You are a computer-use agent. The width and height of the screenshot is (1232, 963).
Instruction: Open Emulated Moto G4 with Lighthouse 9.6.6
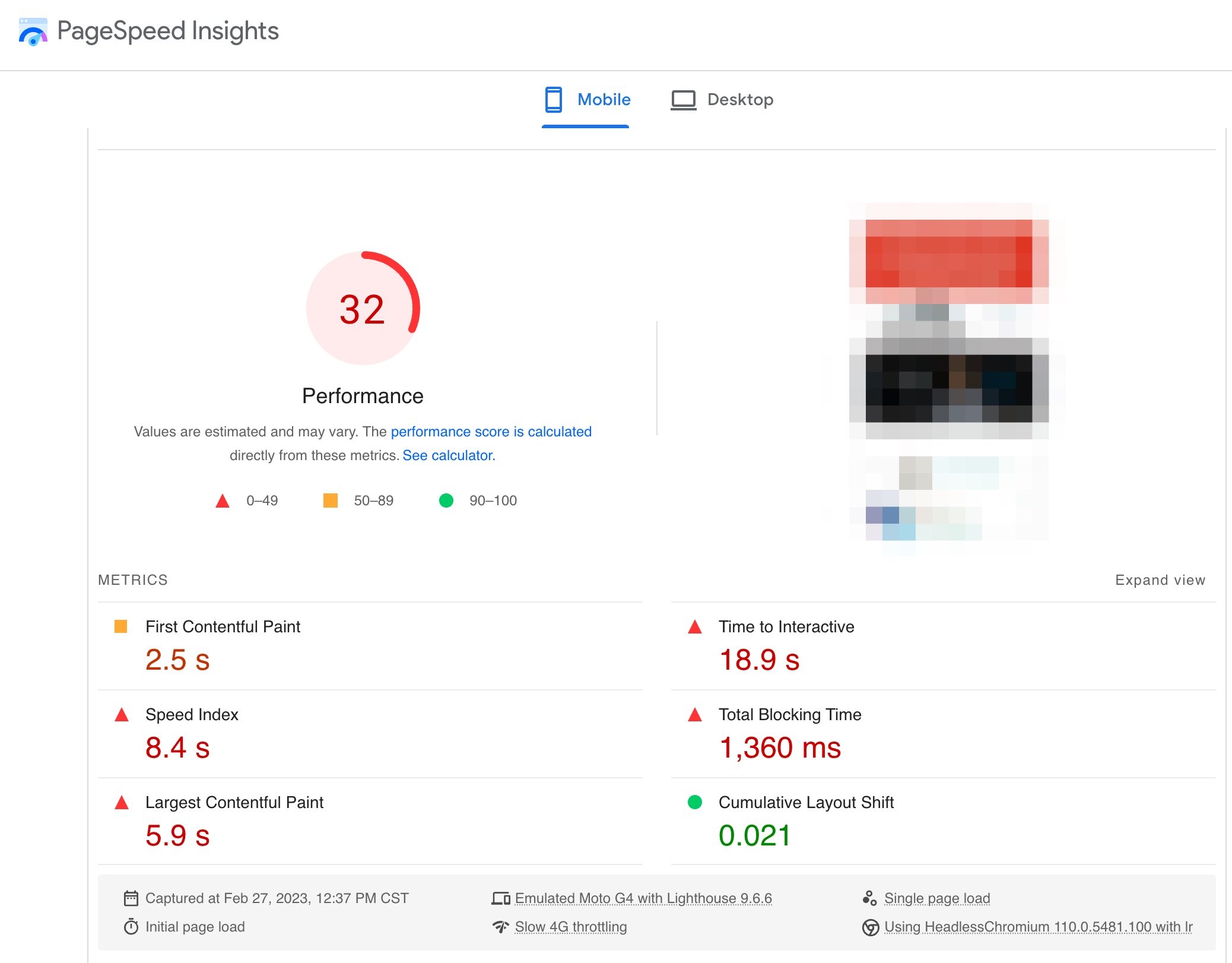click(x=643, y=898)
